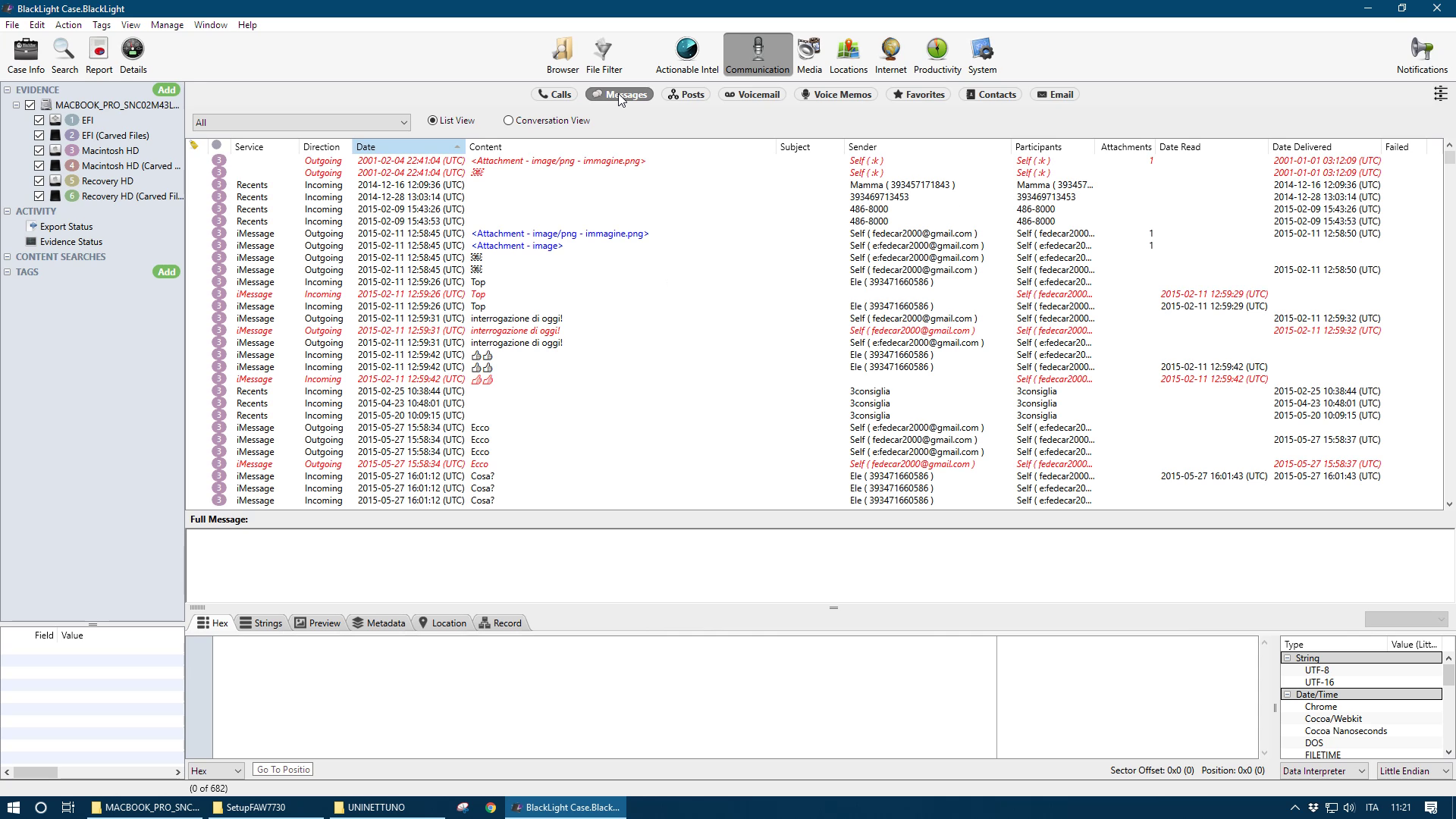Open the Manage menu
This screenshot has width=1456, height=819.
(167, 25)
